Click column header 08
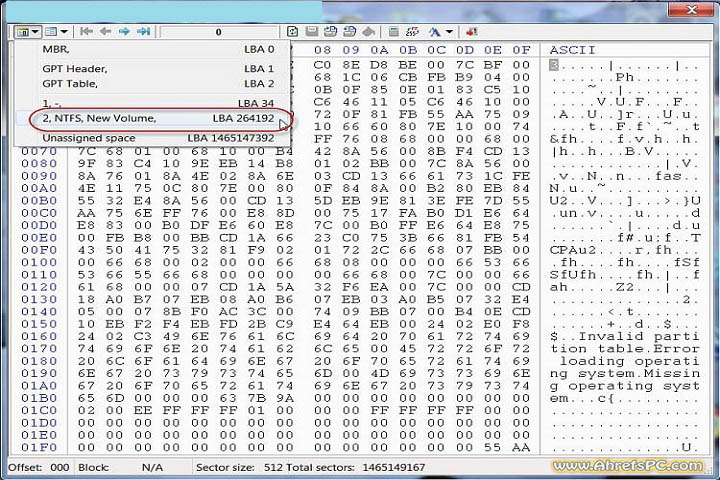This screenshot has height=480, width=720. 322,50
